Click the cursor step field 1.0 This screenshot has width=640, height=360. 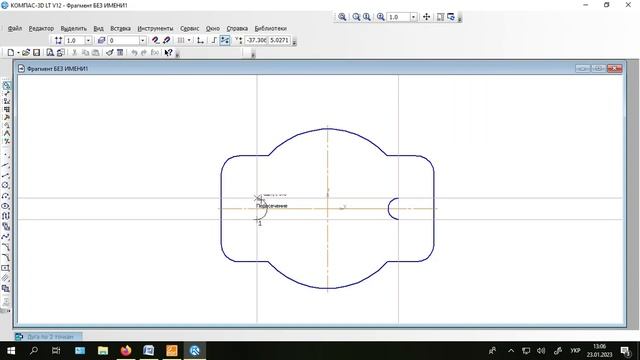coord(75,40)
